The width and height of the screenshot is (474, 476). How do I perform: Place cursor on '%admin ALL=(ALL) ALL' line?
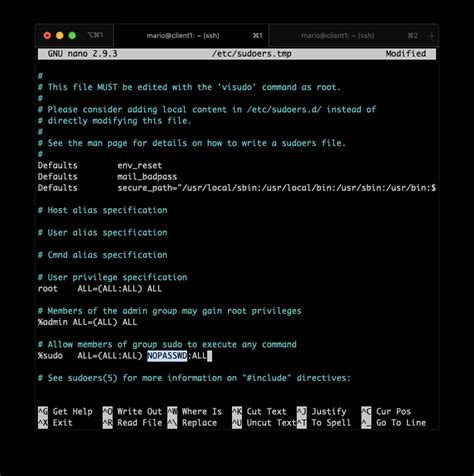tap(87, 322)
